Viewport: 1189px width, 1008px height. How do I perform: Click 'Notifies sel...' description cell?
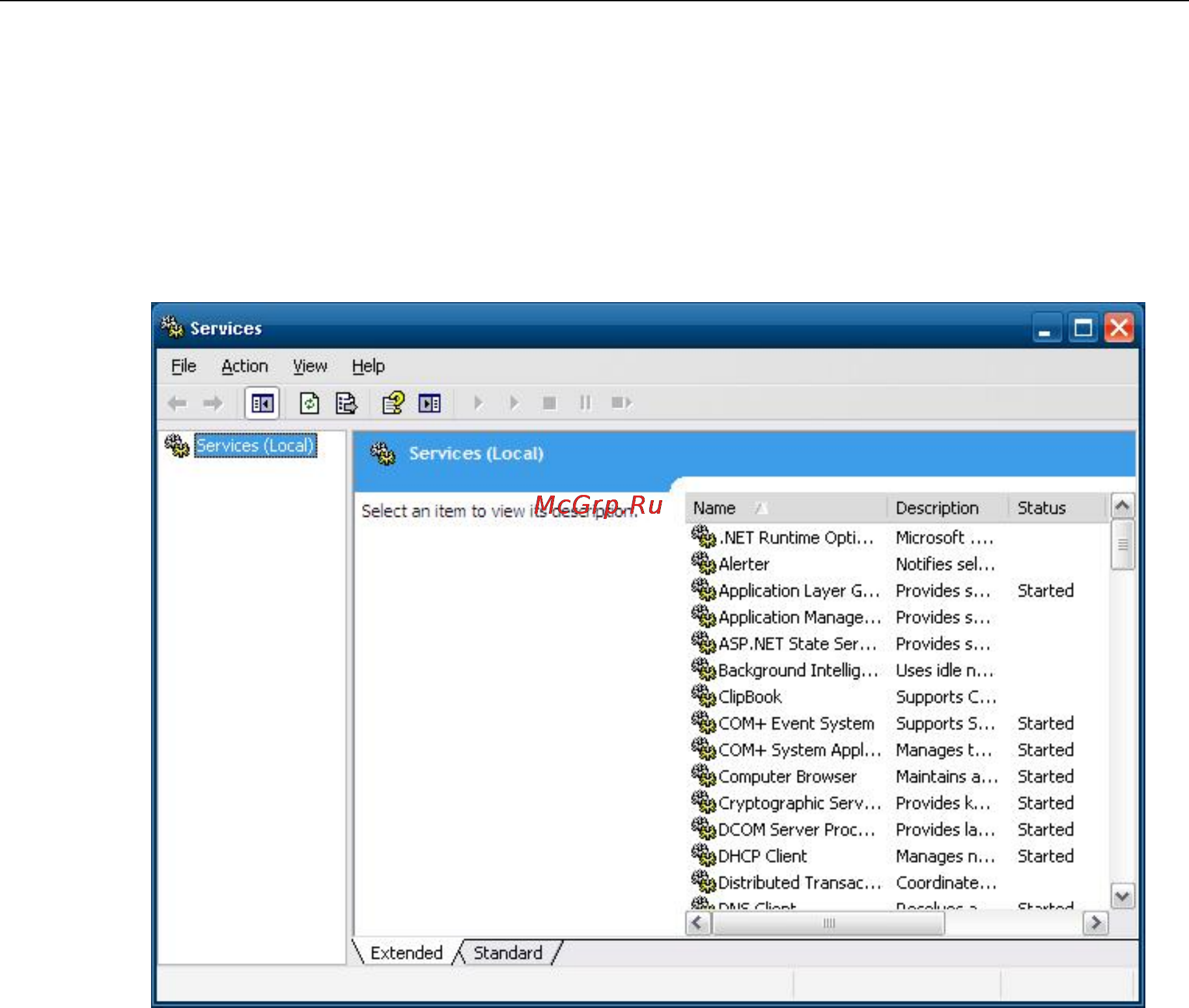tap(945, 564)
